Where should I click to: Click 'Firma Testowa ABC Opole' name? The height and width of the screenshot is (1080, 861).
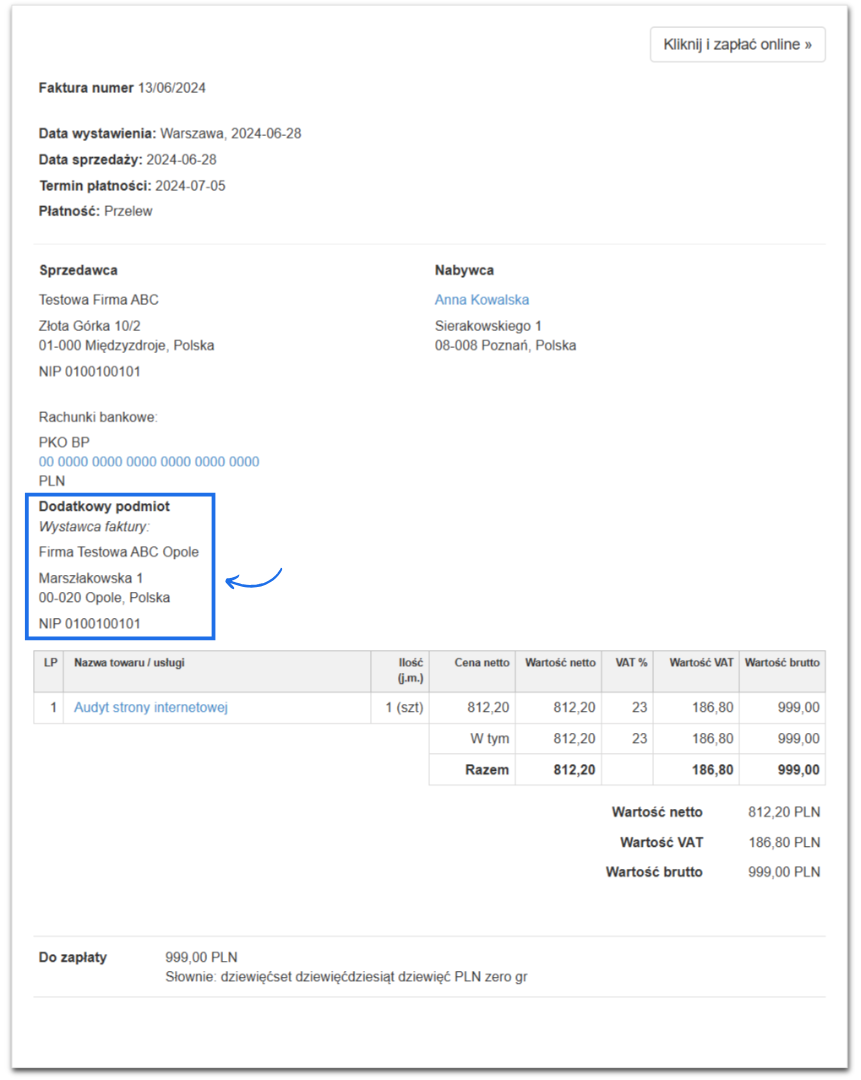point(118,552)
